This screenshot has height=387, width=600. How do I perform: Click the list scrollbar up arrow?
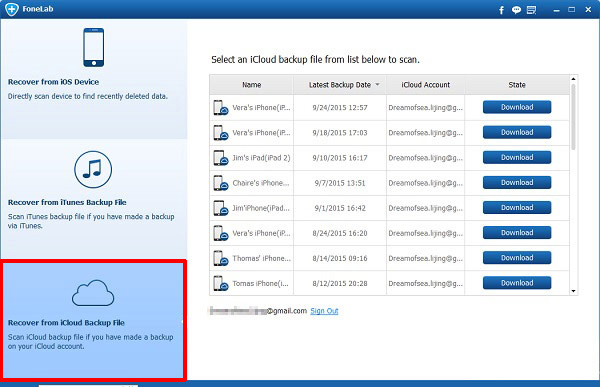pos(573,79)
